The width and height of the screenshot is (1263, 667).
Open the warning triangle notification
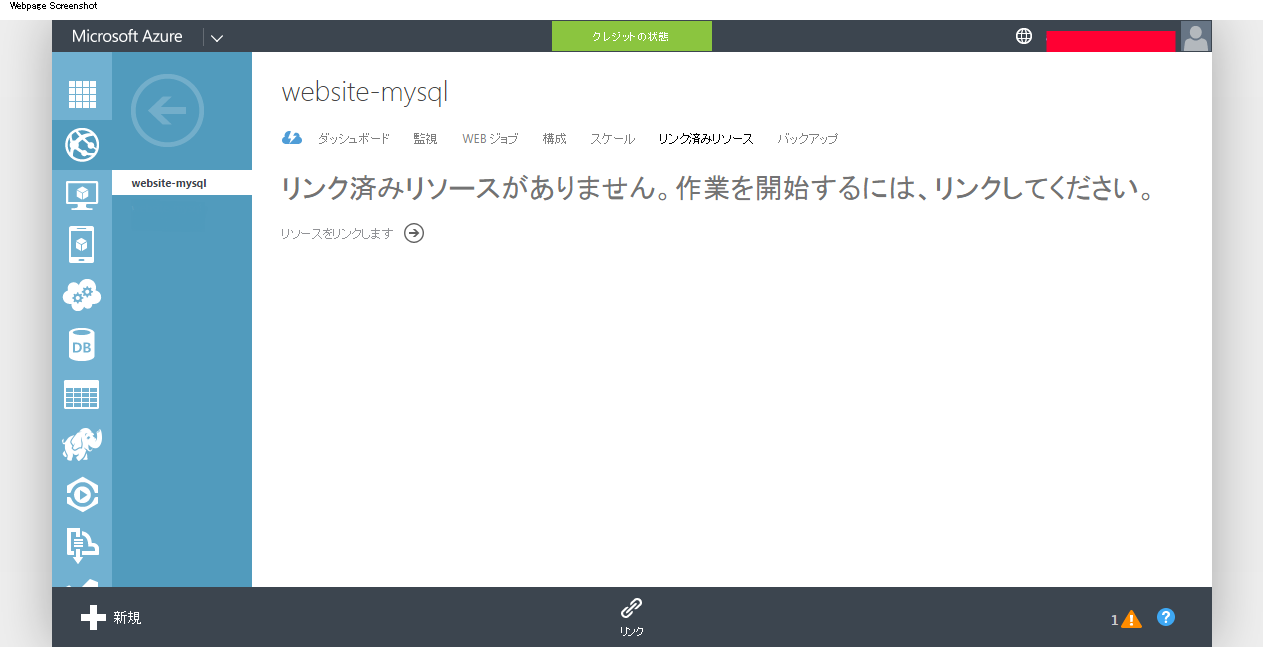click(1131, 618)
